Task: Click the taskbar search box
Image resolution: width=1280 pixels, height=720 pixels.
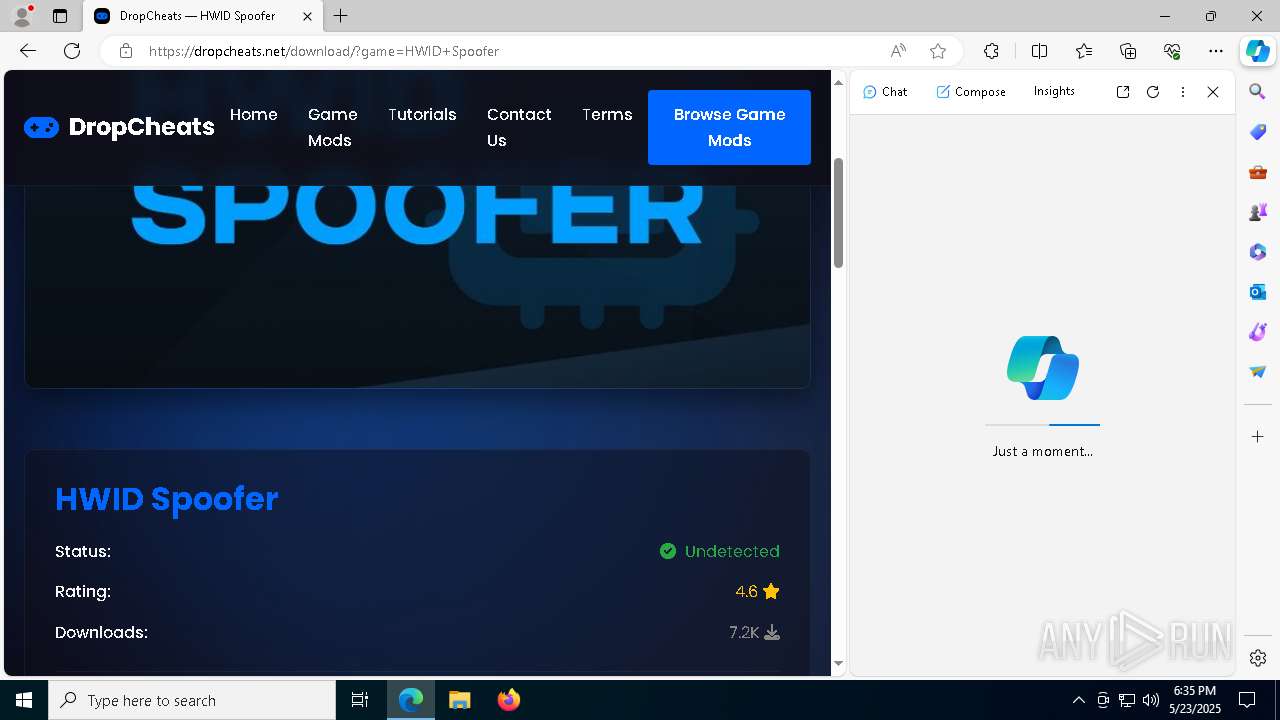Action: pos(192,700)
